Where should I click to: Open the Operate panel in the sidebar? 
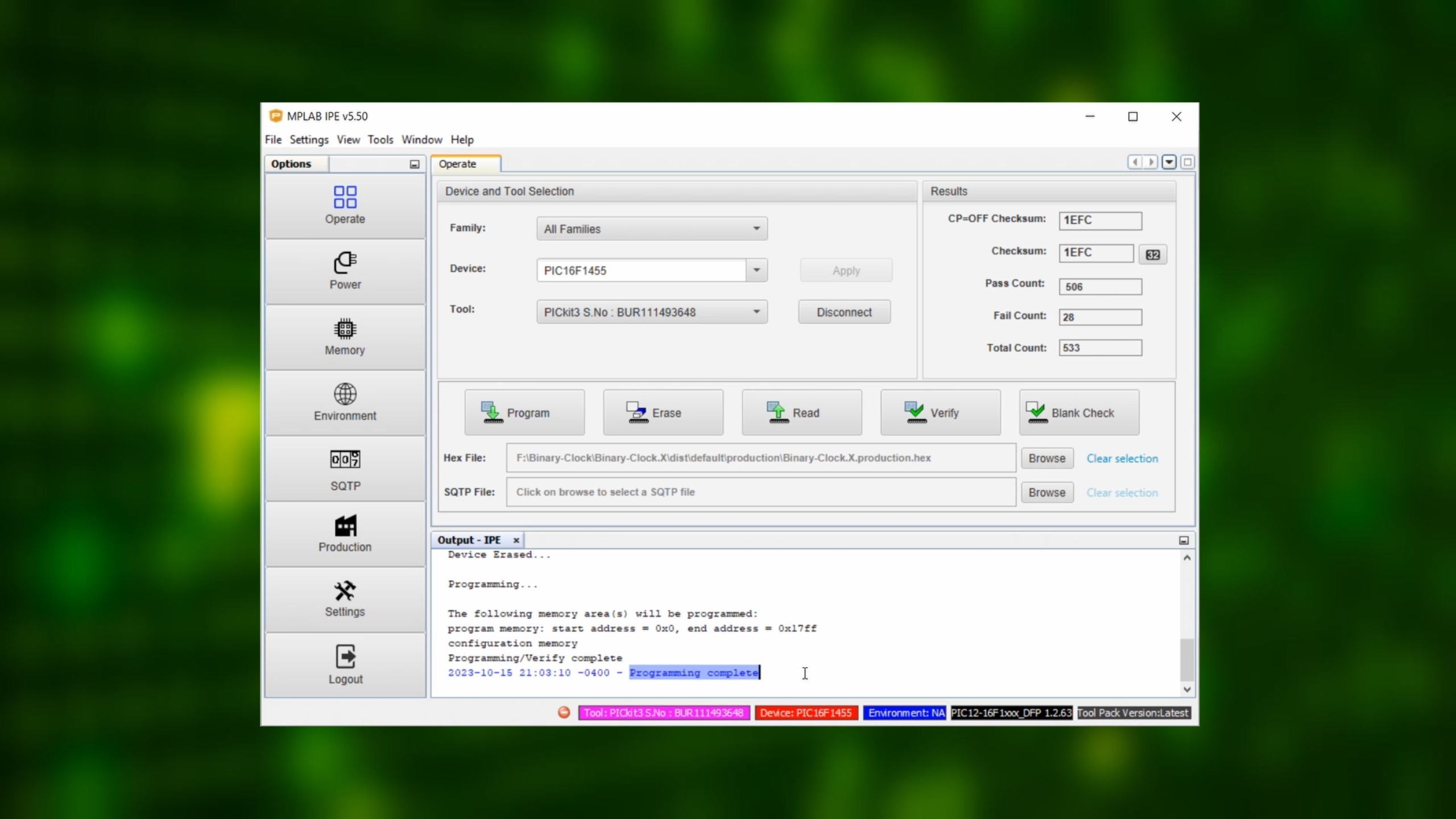click(345, 205)
